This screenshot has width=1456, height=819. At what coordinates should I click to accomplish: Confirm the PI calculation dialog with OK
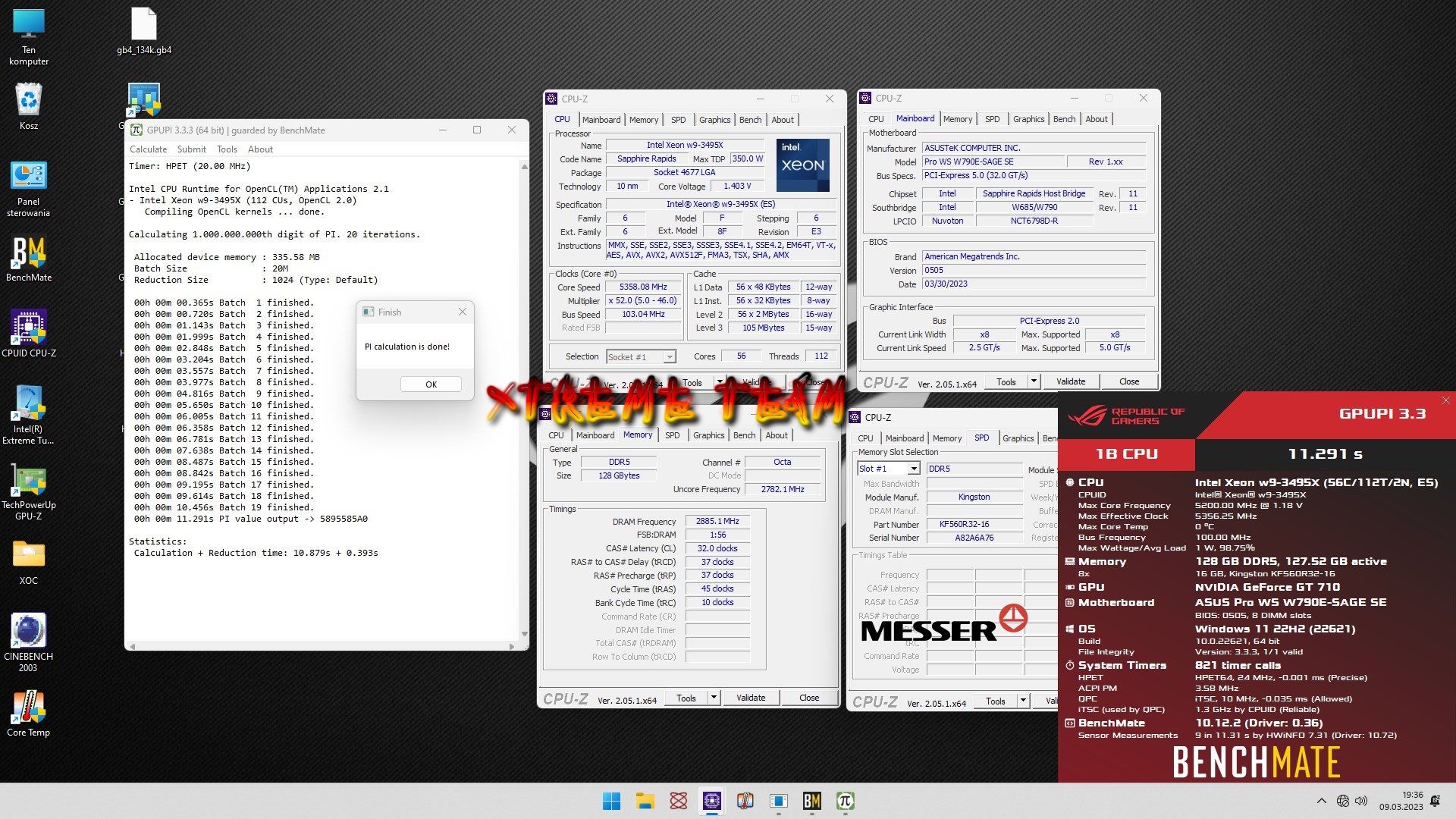[431, 384]
